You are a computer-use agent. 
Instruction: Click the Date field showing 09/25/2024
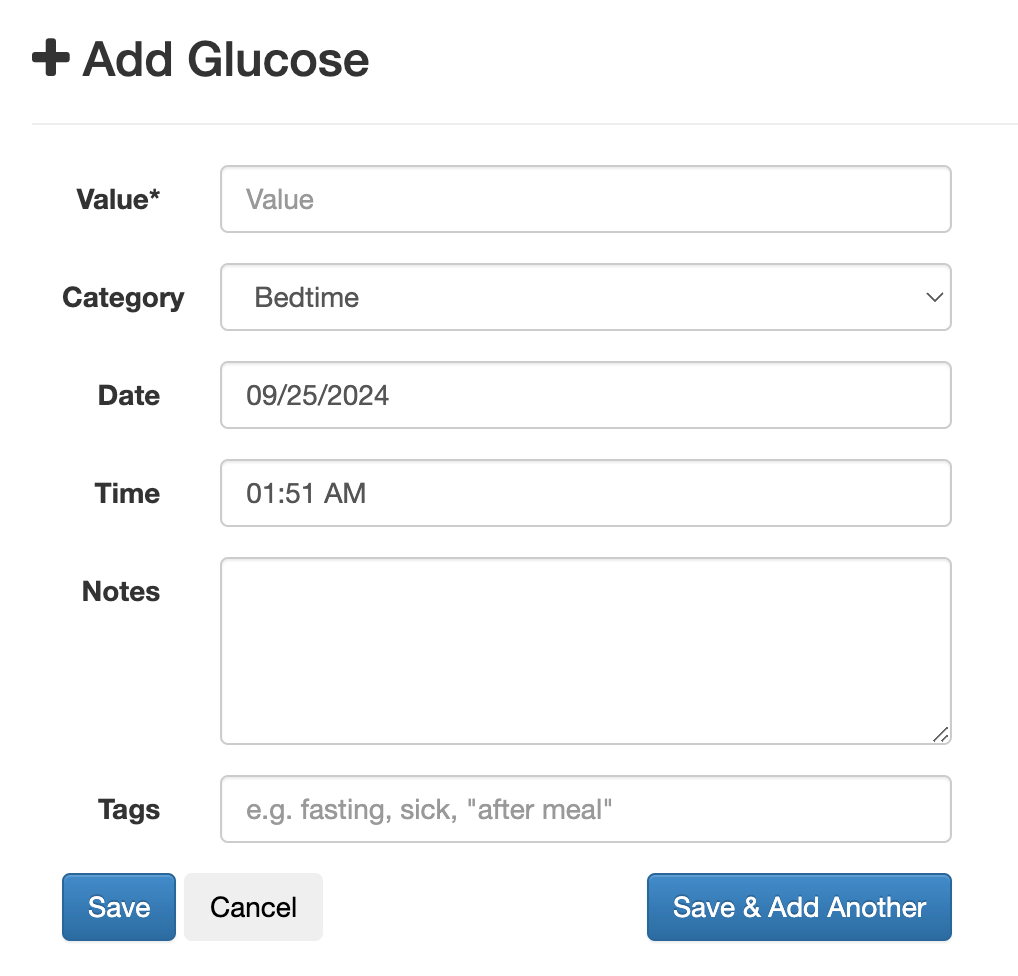[x=585, y=395]
